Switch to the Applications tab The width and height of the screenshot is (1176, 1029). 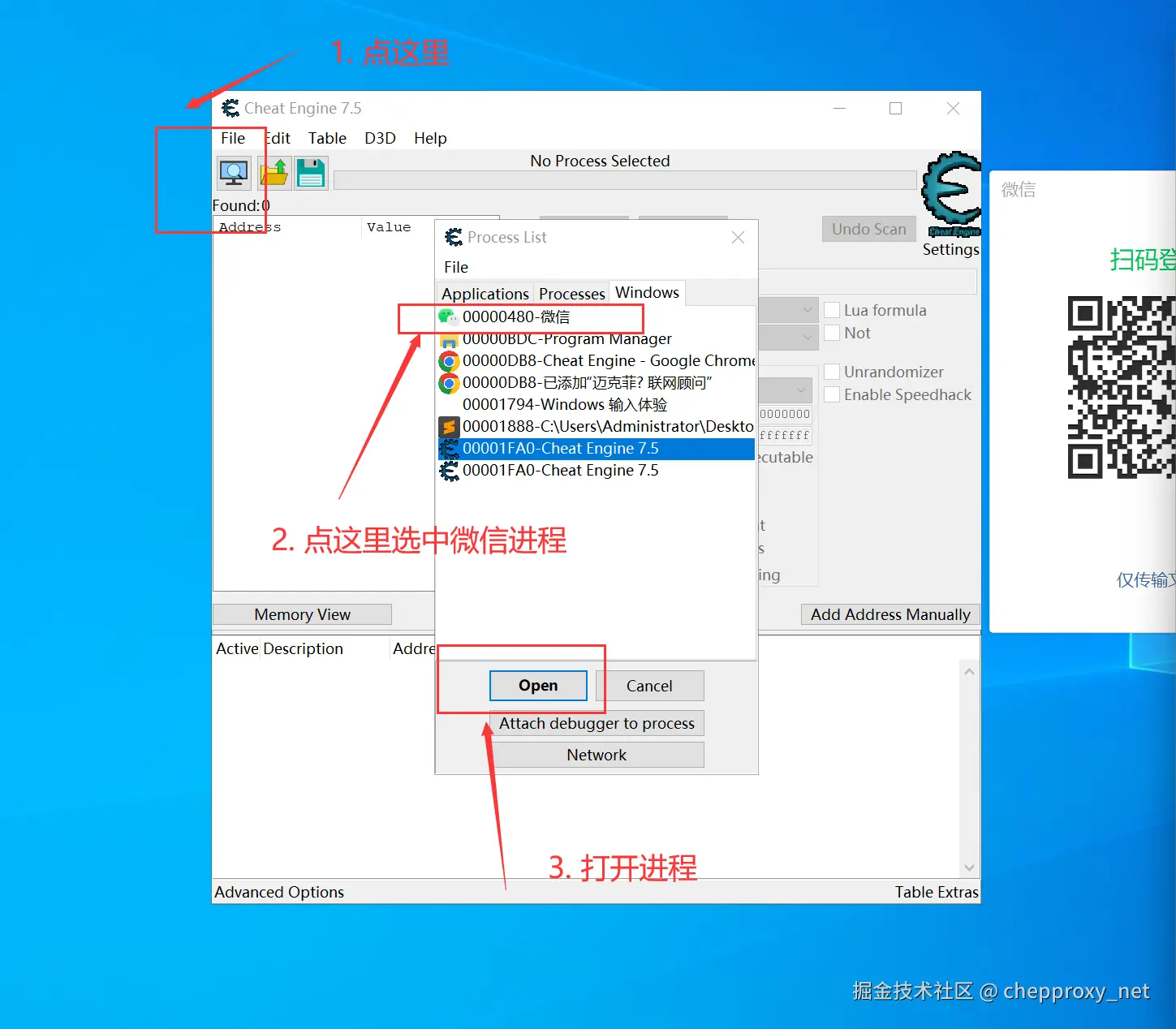click(485, 294)
